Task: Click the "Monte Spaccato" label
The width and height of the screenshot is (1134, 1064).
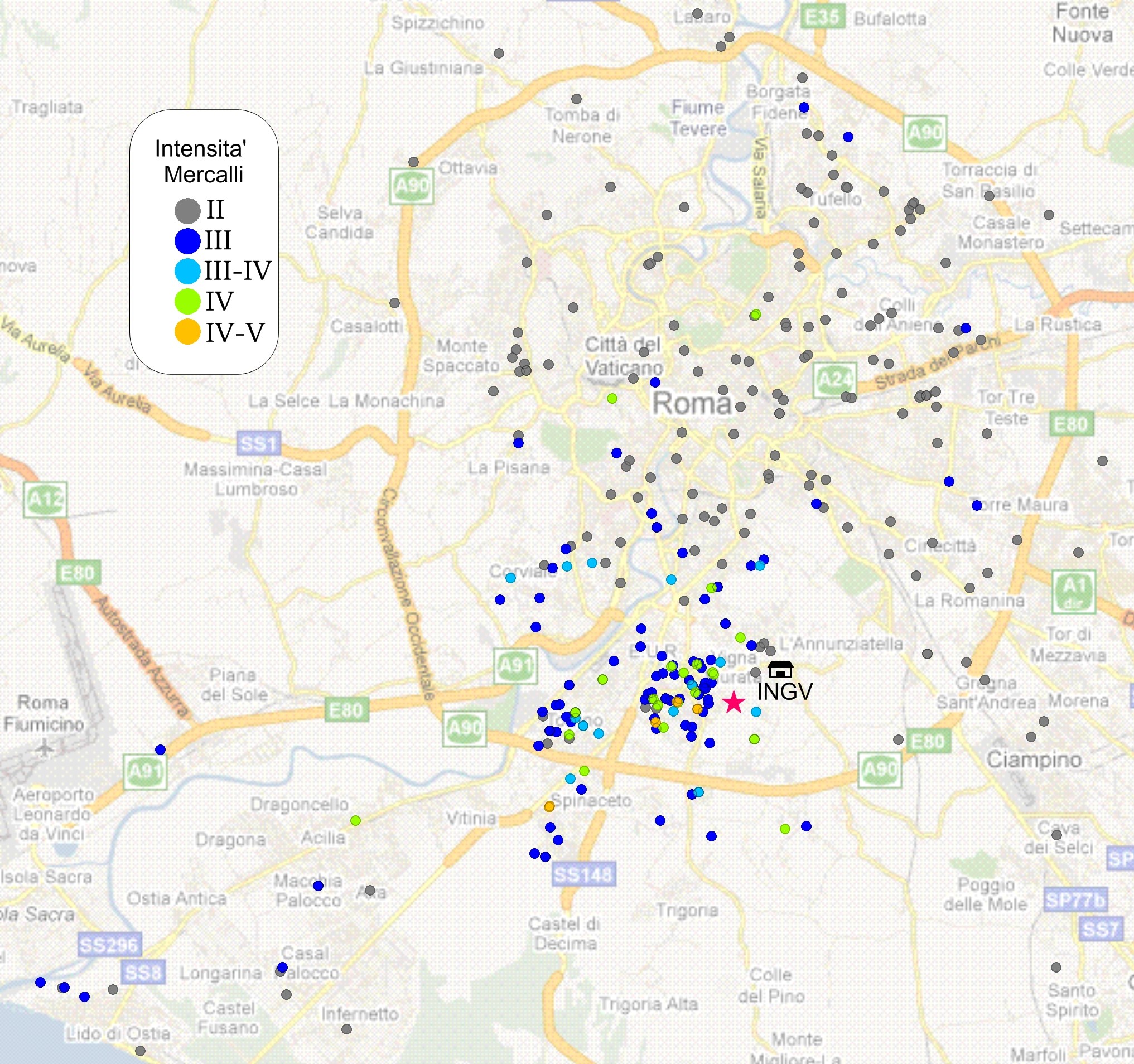Action: point(461,355)
